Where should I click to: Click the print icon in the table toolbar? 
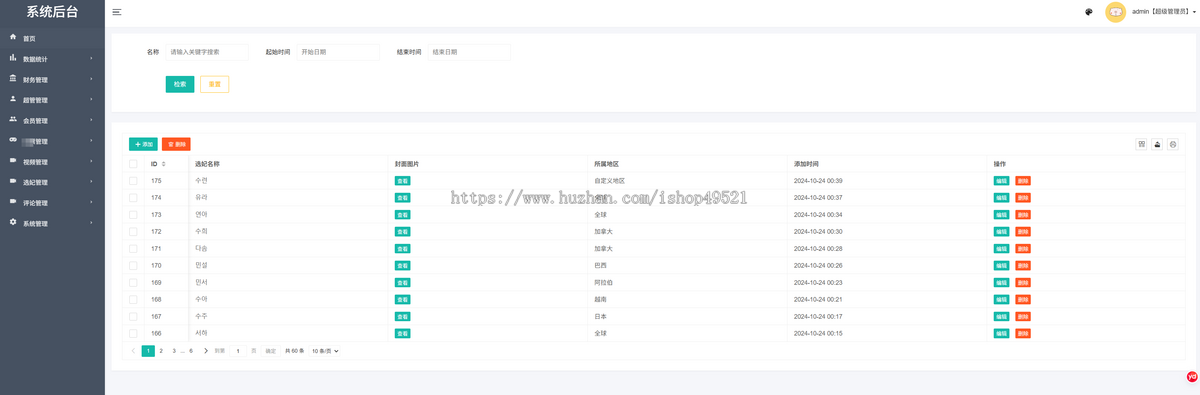tap(1173, 144)
